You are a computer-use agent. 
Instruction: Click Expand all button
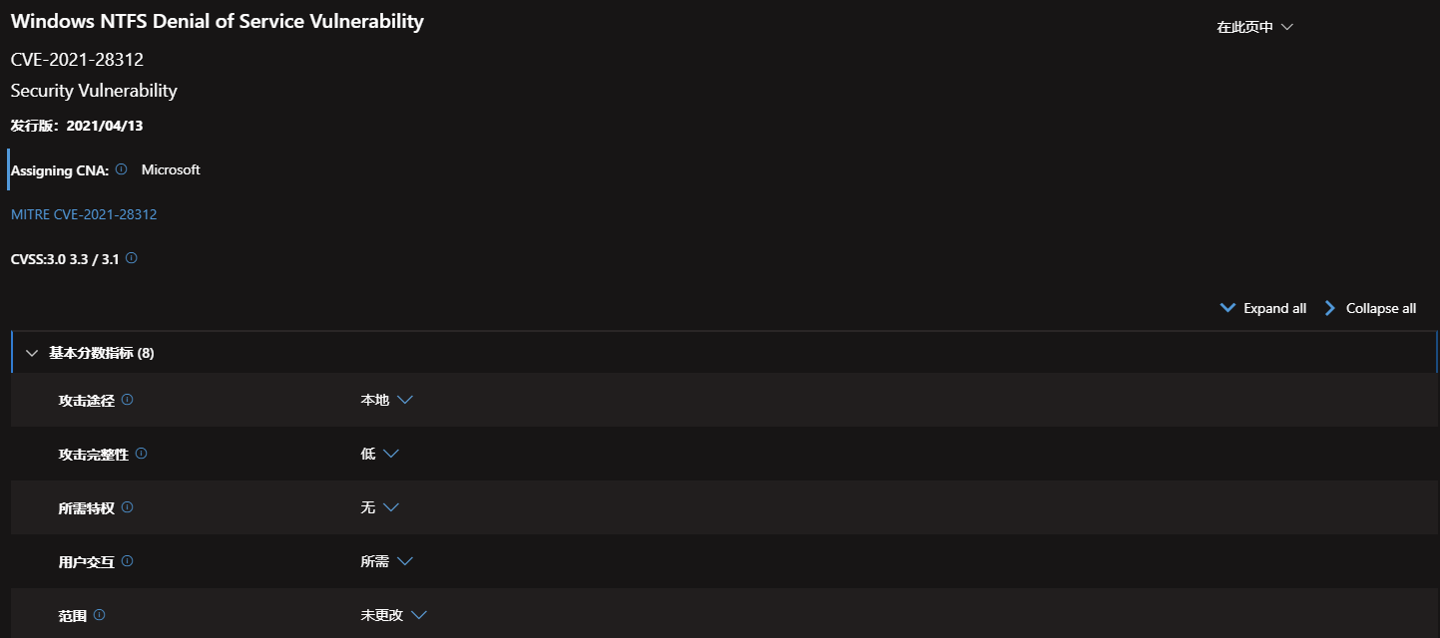(x=1263, y=308)
